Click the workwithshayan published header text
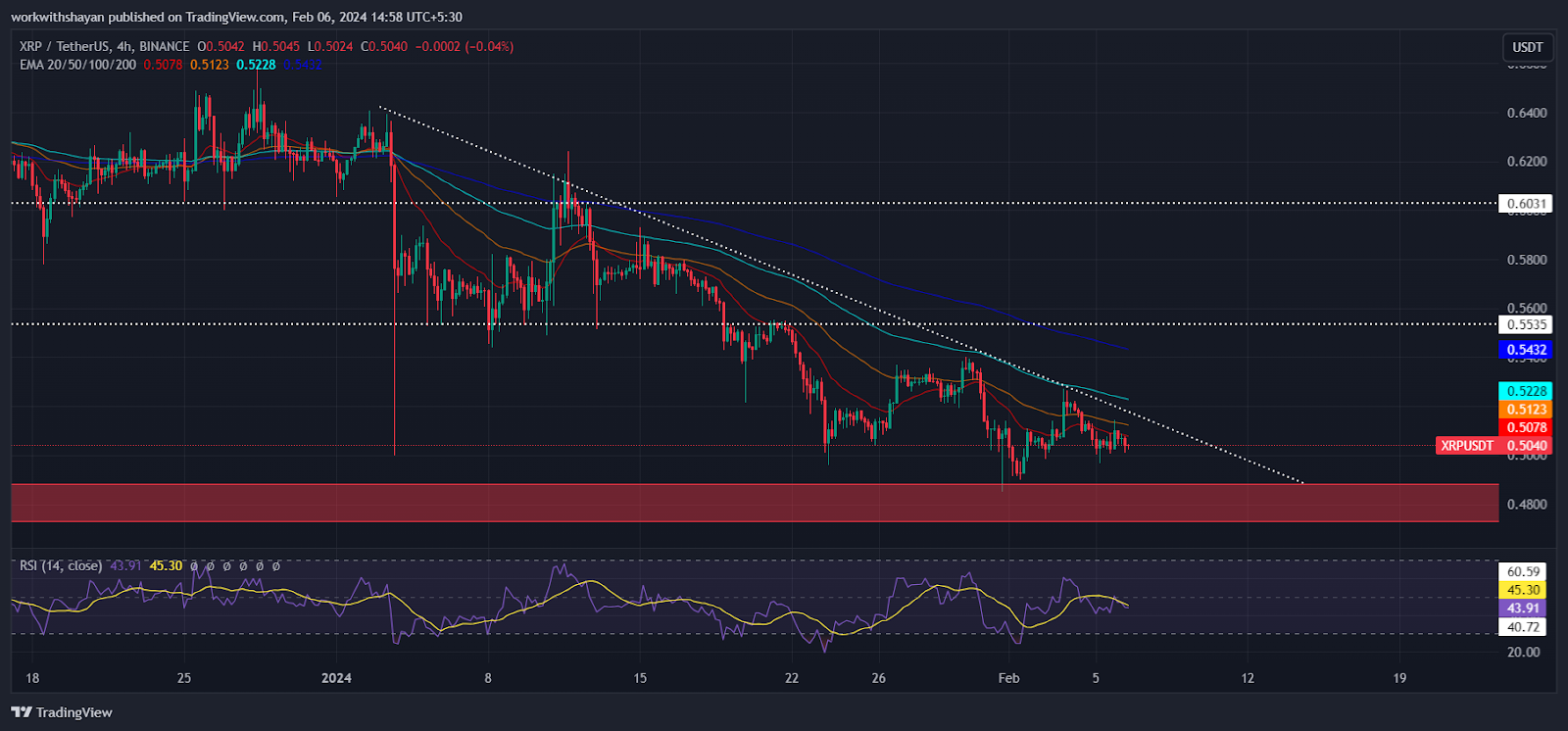The height and width of the screenshot is (731, 1568). 236,17
